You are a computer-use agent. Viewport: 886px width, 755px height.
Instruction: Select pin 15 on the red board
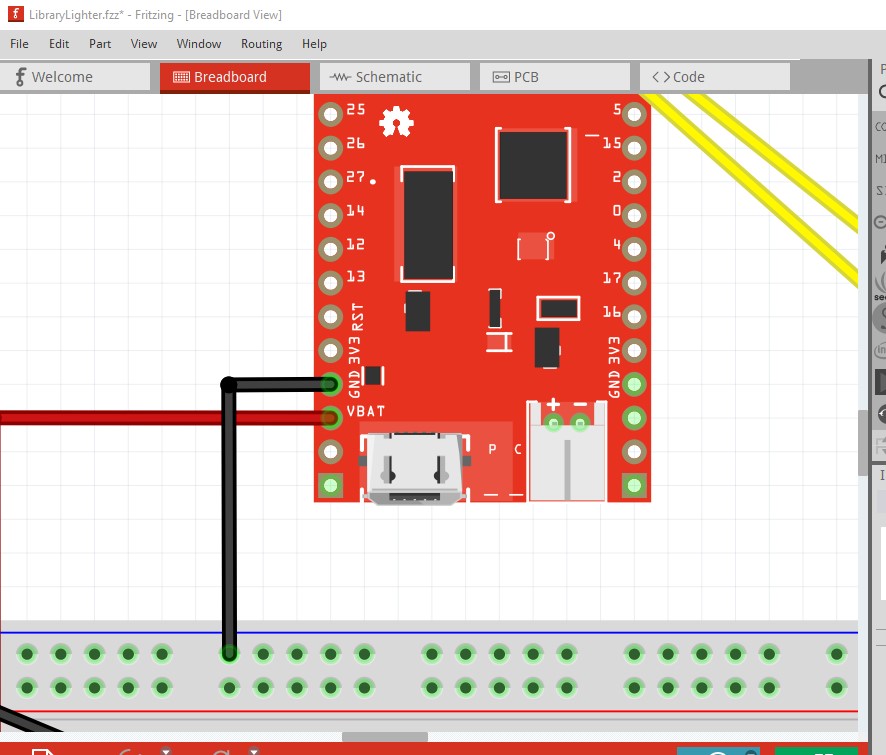point(634,148)
